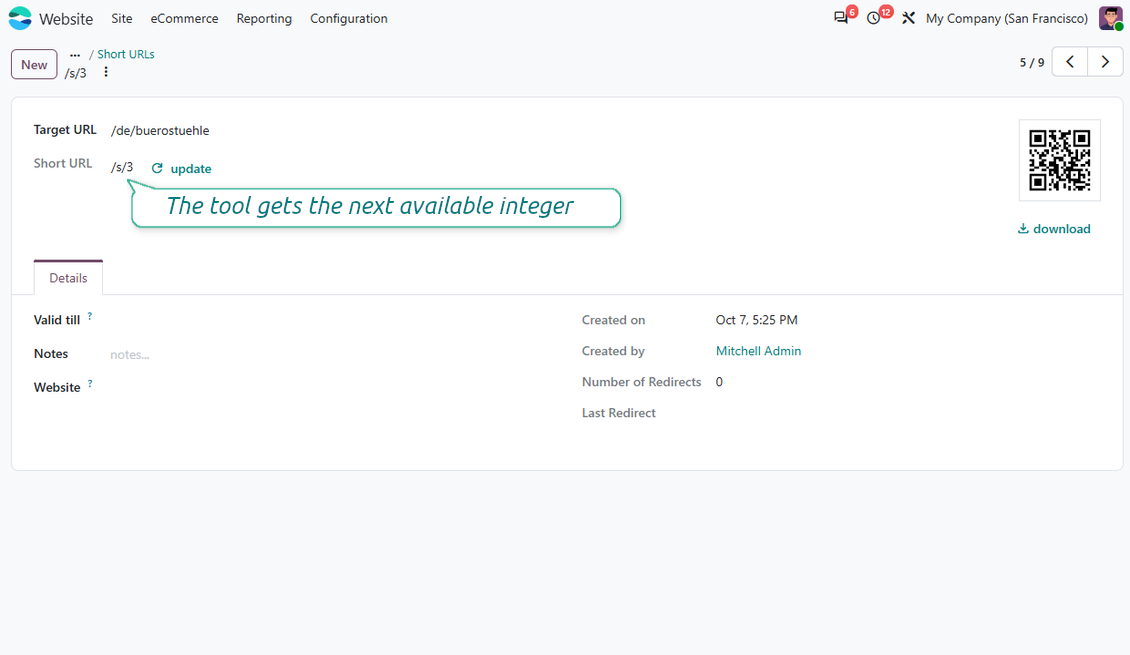Viewport: 1130px width, 655px height.
Task: Click the Valid till help question mark
Action: click(x=90, y=316)
